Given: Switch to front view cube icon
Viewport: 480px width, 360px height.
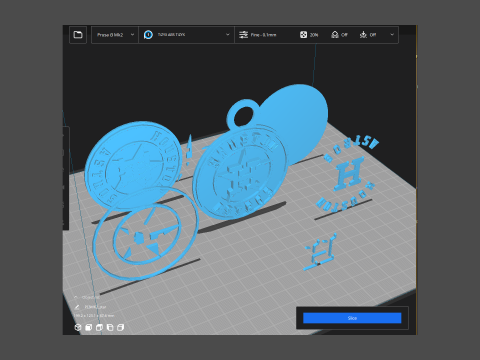Looking at the screenshot, I should (88, 327).
